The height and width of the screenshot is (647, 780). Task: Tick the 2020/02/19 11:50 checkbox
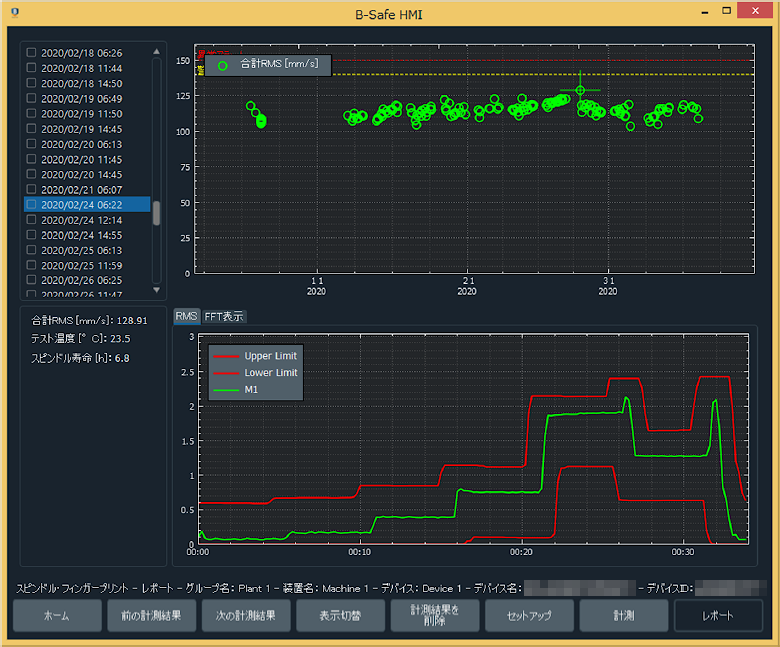pos(31,113)
